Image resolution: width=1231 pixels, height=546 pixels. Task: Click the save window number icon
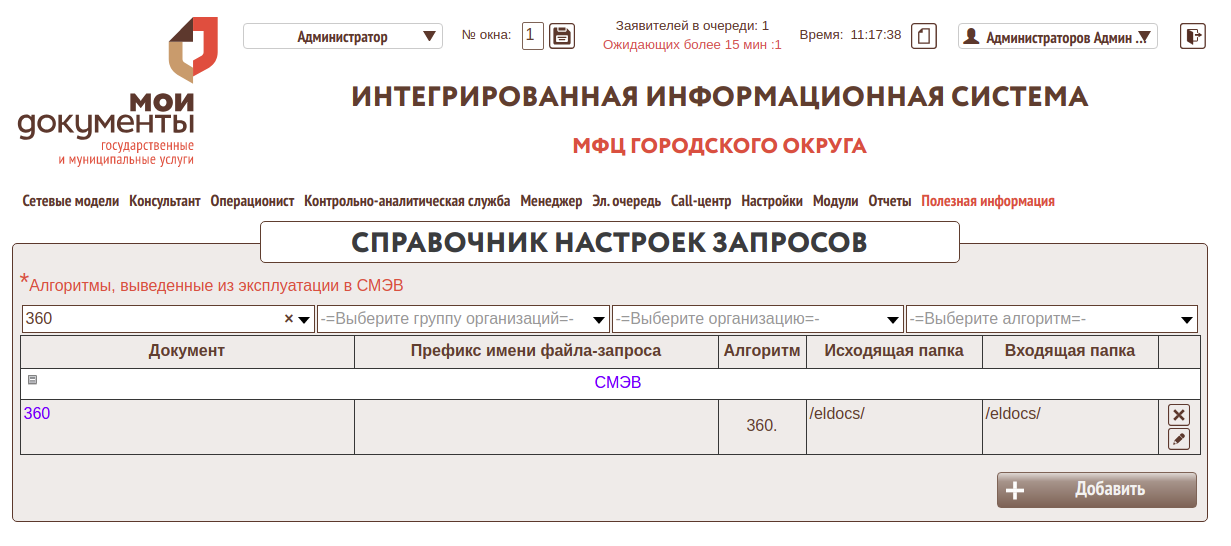coord(562,36)
